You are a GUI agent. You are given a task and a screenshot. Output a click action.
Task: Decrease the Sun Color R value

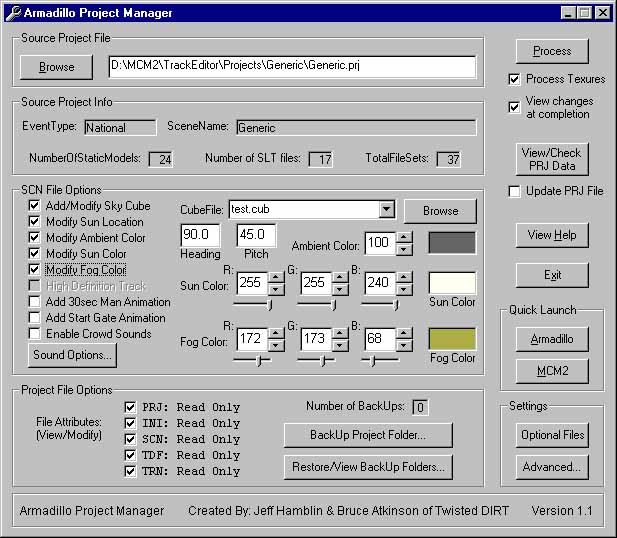pos(276,290)
